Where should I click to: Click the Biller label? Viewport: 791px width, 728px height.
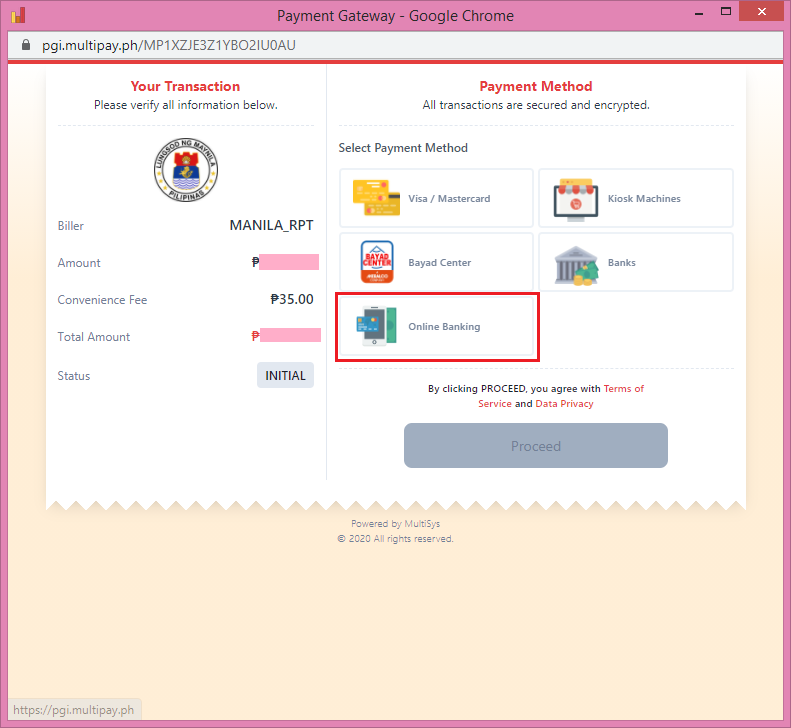[x=71, y=226]
